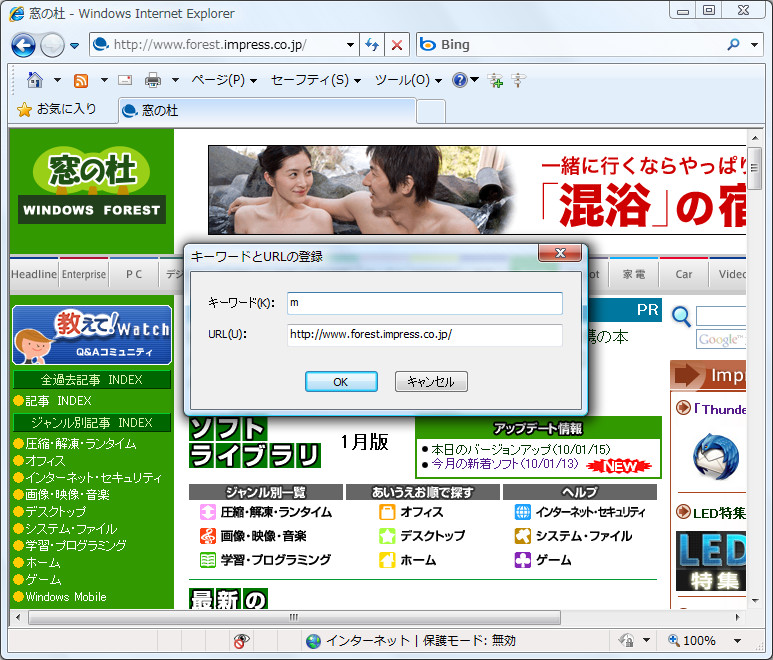Click the RSS feeds icon
Image resolution: width=773 pixels, height=660 pixels.
coord(81,80)
